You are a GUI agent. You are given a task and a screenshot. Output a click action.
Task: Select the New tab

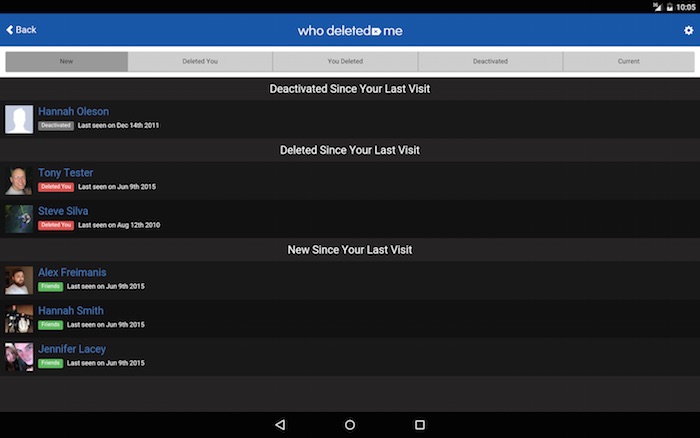tap(66, 62)
